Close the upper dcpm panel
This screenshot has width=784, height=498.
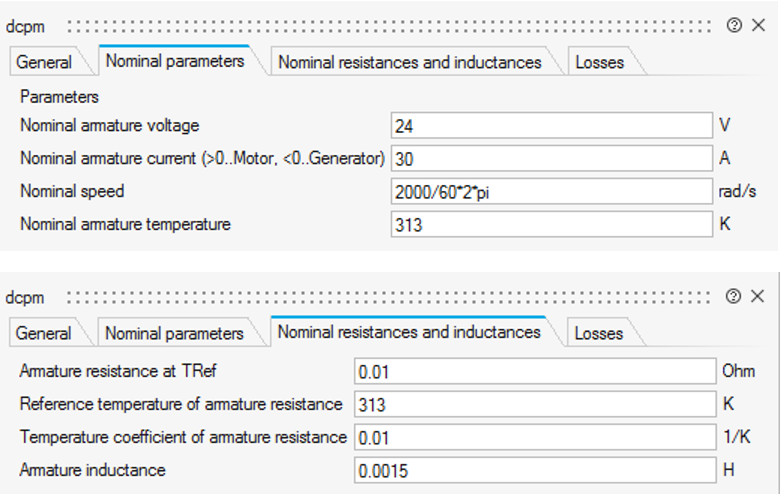click(x=758, y=25)
